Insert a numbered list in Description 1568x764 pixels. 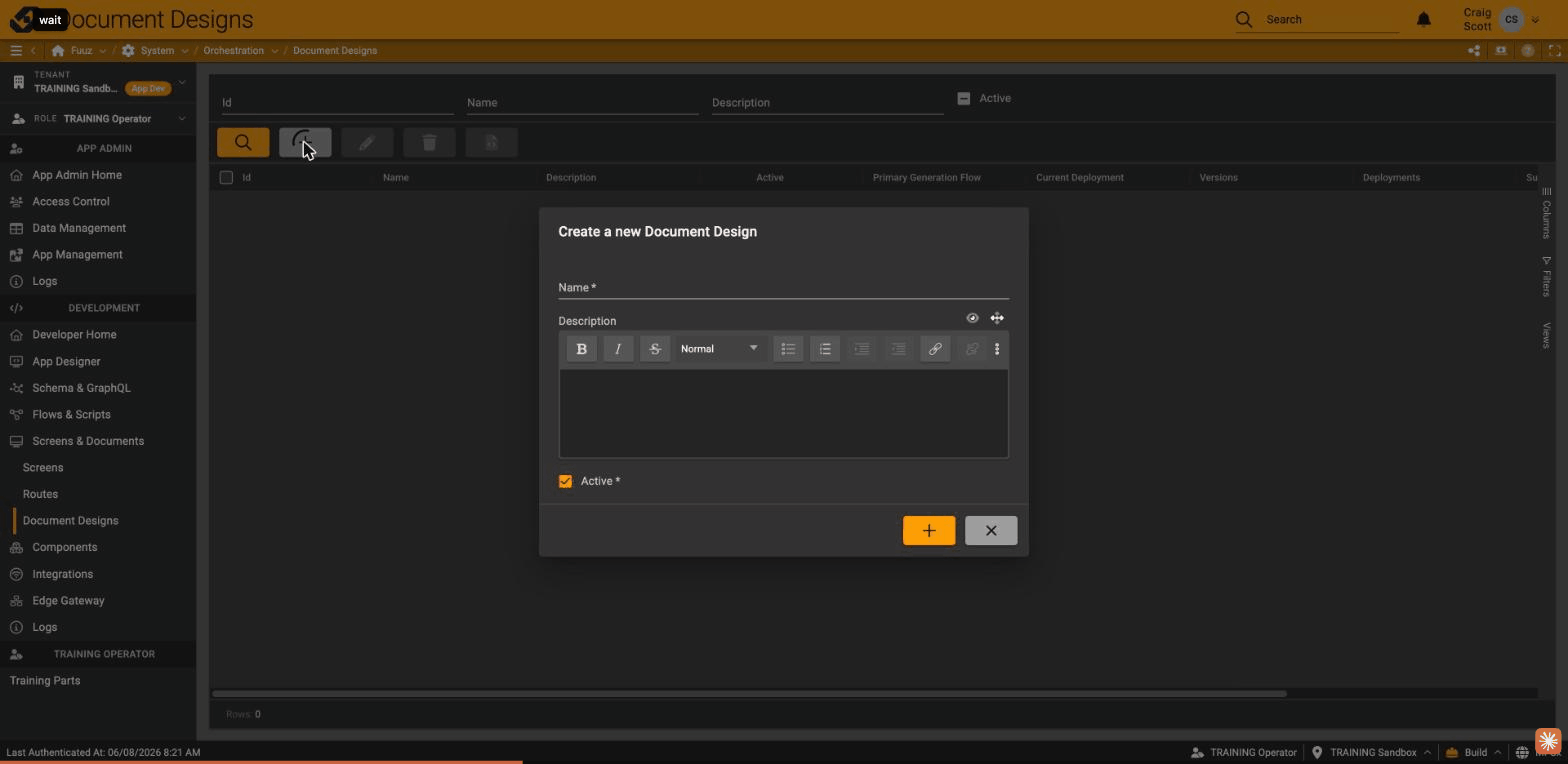pyautogui.click(x=825, y=349)
